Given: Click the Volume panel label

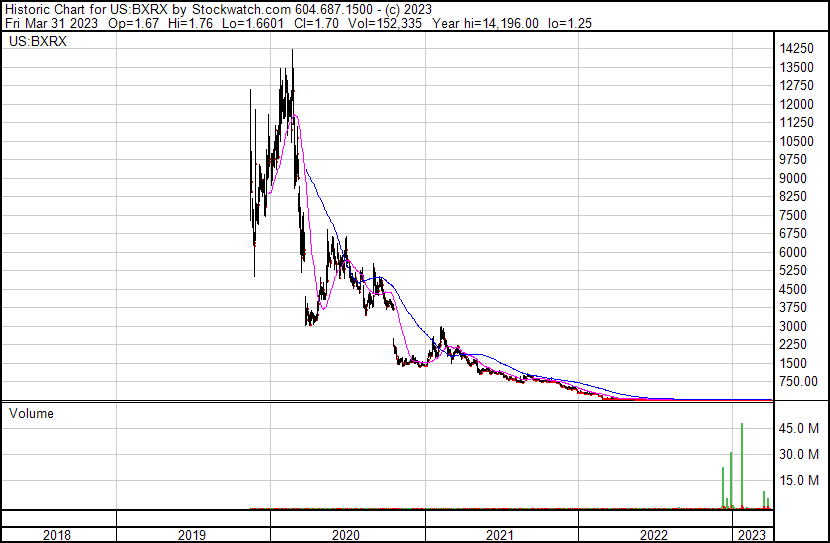Looking at the screenshot, I should point(31,413).
